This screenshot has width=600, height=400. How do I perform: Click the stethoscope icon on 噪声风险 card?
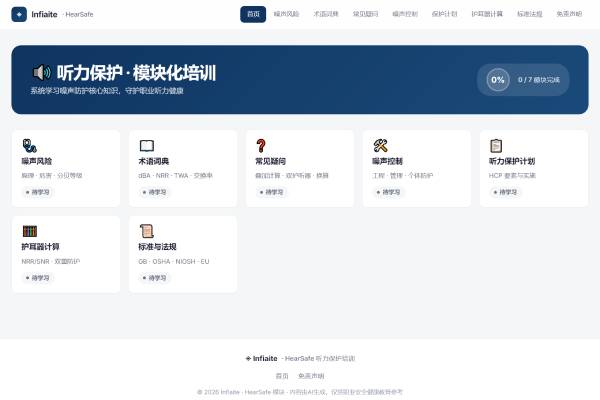(29, 145)
